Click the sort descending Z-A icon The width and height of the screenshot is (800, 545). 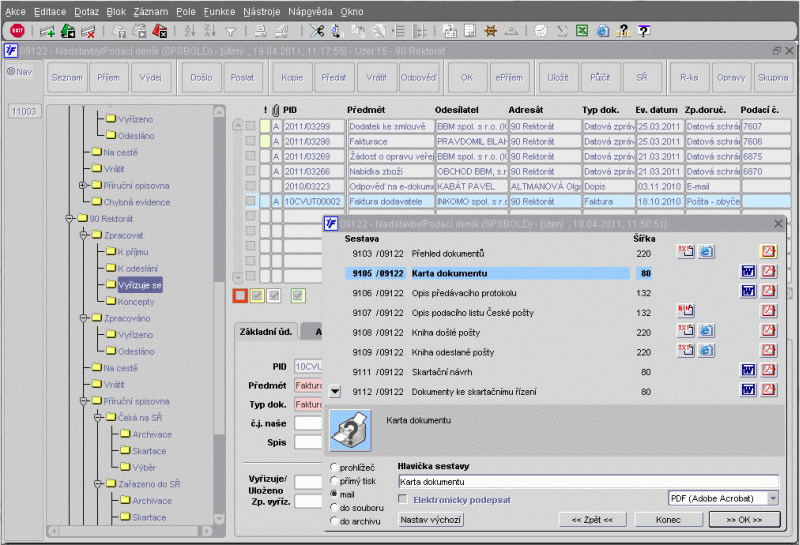point(210,31)
